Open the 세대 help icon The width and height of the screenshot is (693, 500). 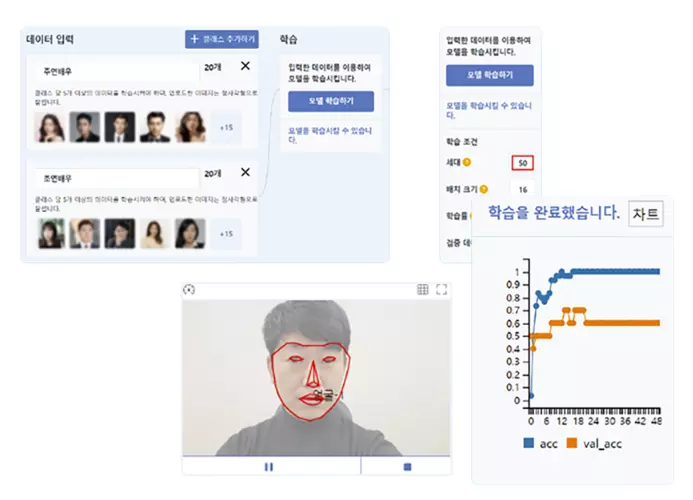(x=467, y=162)
